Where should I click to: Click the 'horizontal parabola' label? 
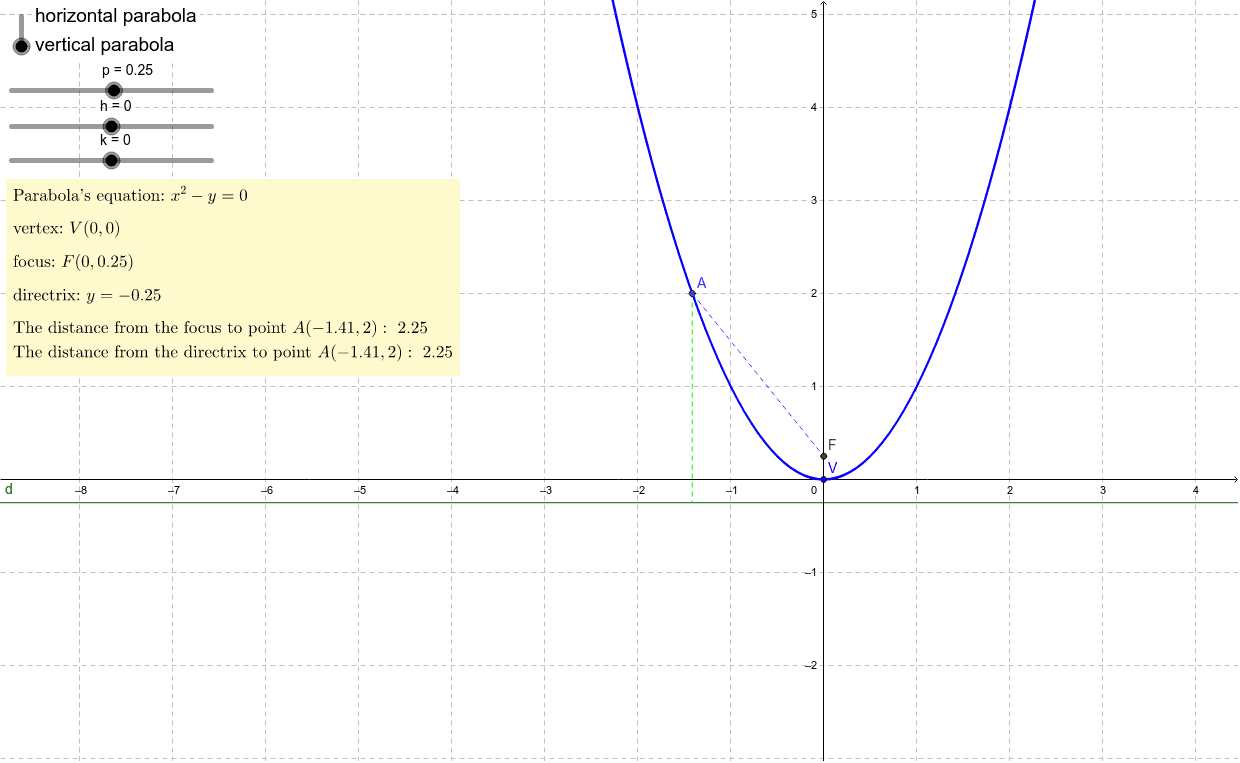[x=115, y=16]
